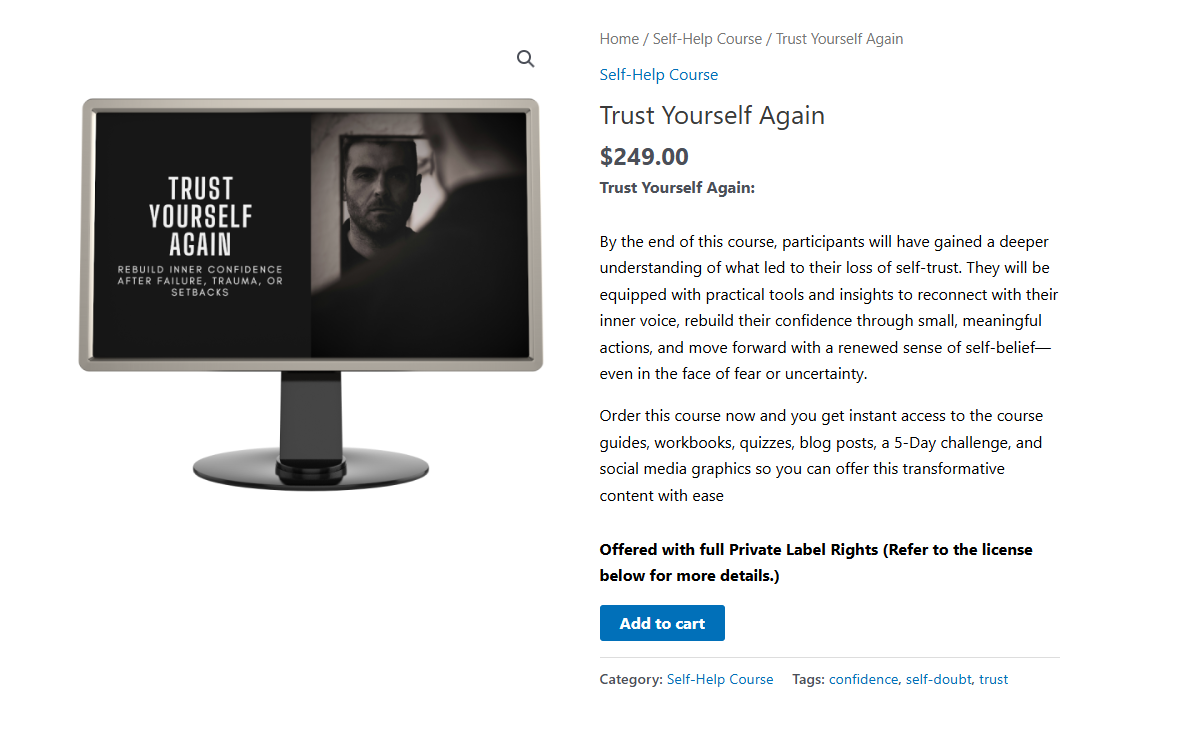Click the bold 'Trust Yourself Again:' subheading
This screenshot has height=739, width=1185.
(677, 187)
